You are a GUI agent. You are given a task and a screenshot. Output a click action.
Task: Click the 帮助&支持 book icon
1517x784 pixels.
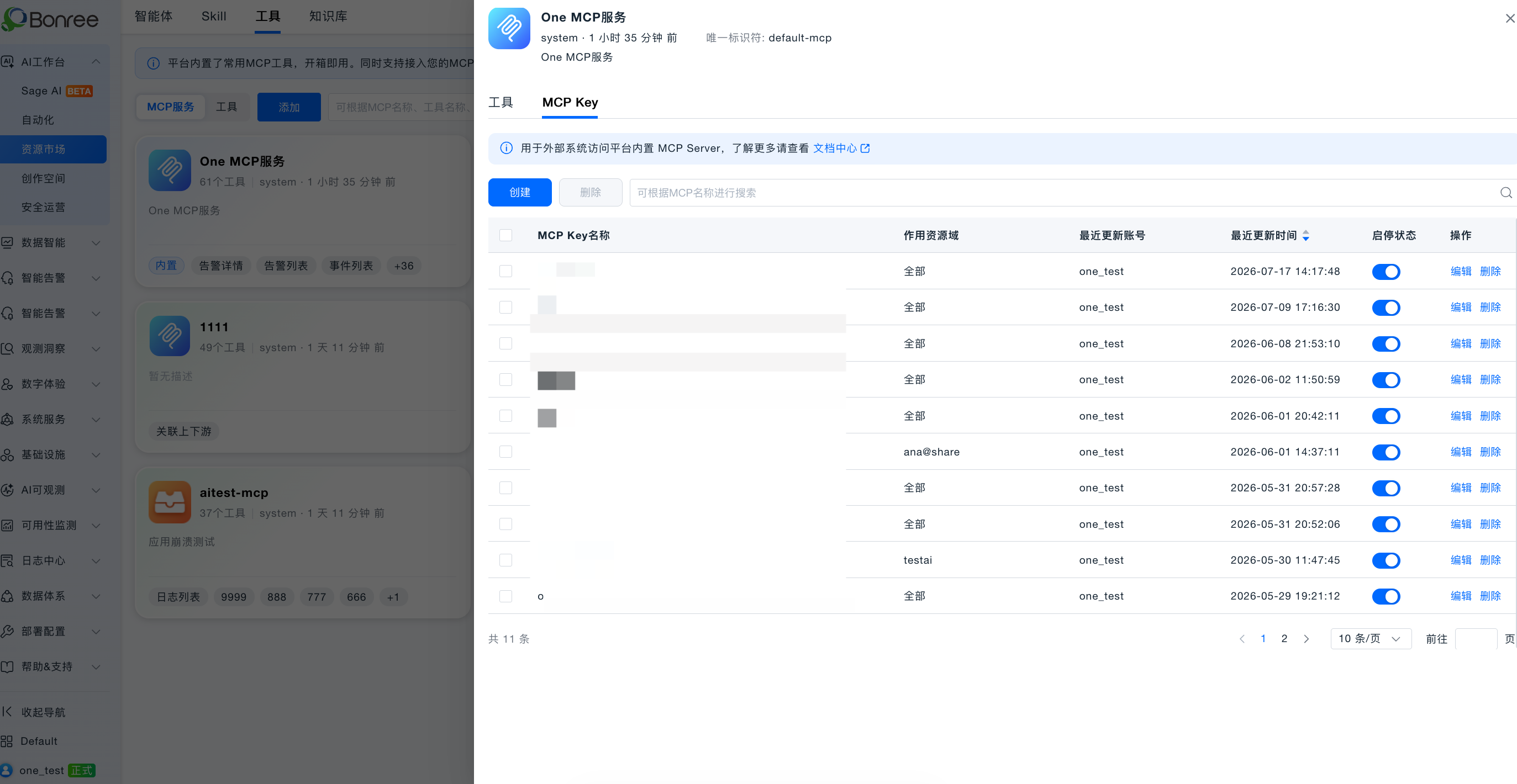tap(7, 666)
